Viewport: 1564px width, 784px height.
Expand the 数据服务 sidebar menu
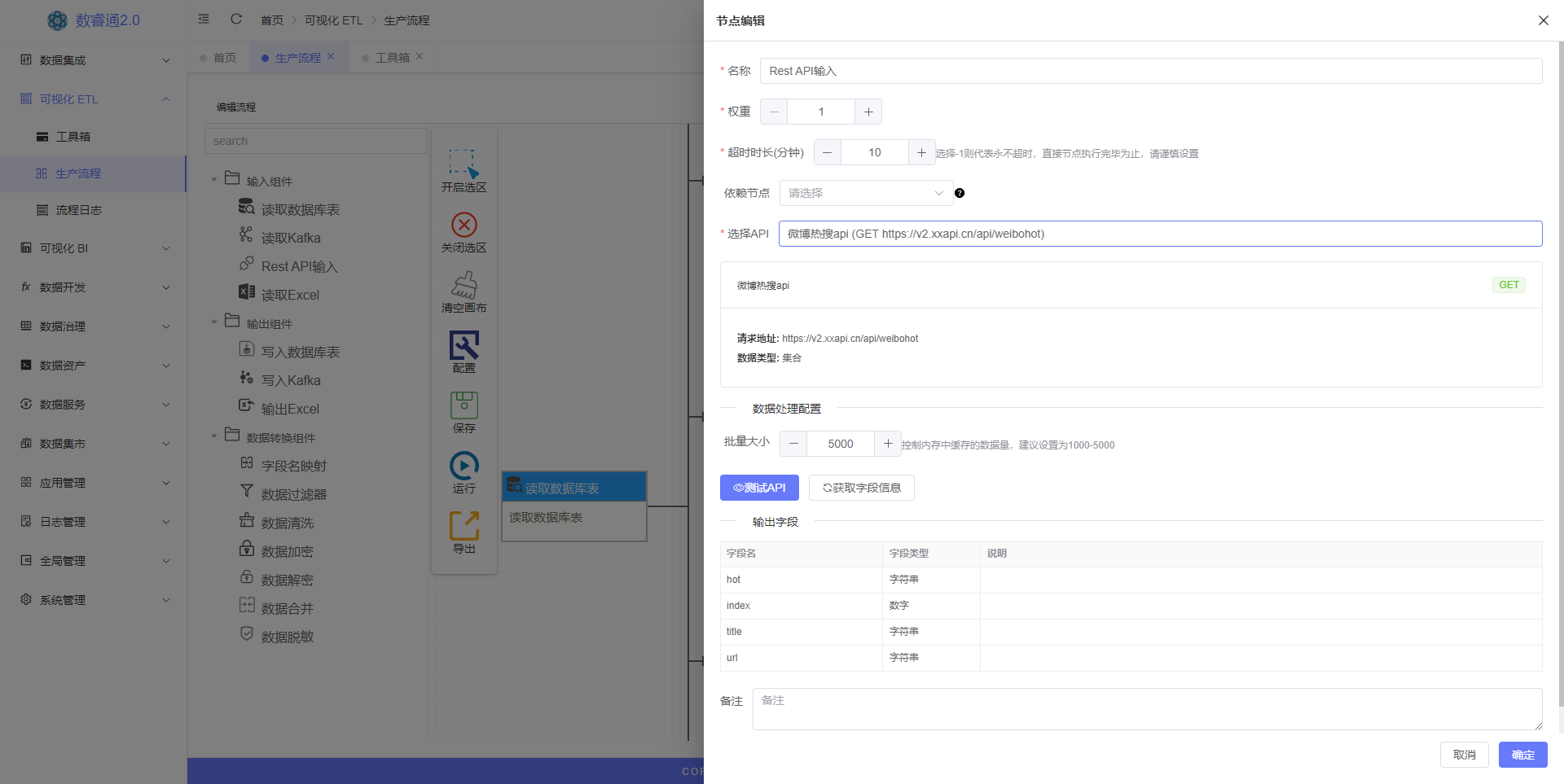click(x=94, y=405)
